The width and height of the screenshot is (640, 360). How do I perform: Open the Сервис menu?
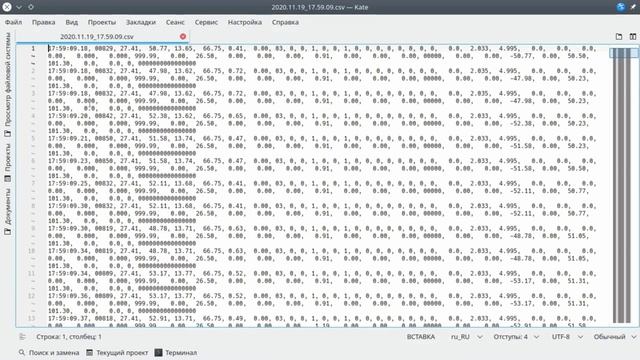point(206,22)
